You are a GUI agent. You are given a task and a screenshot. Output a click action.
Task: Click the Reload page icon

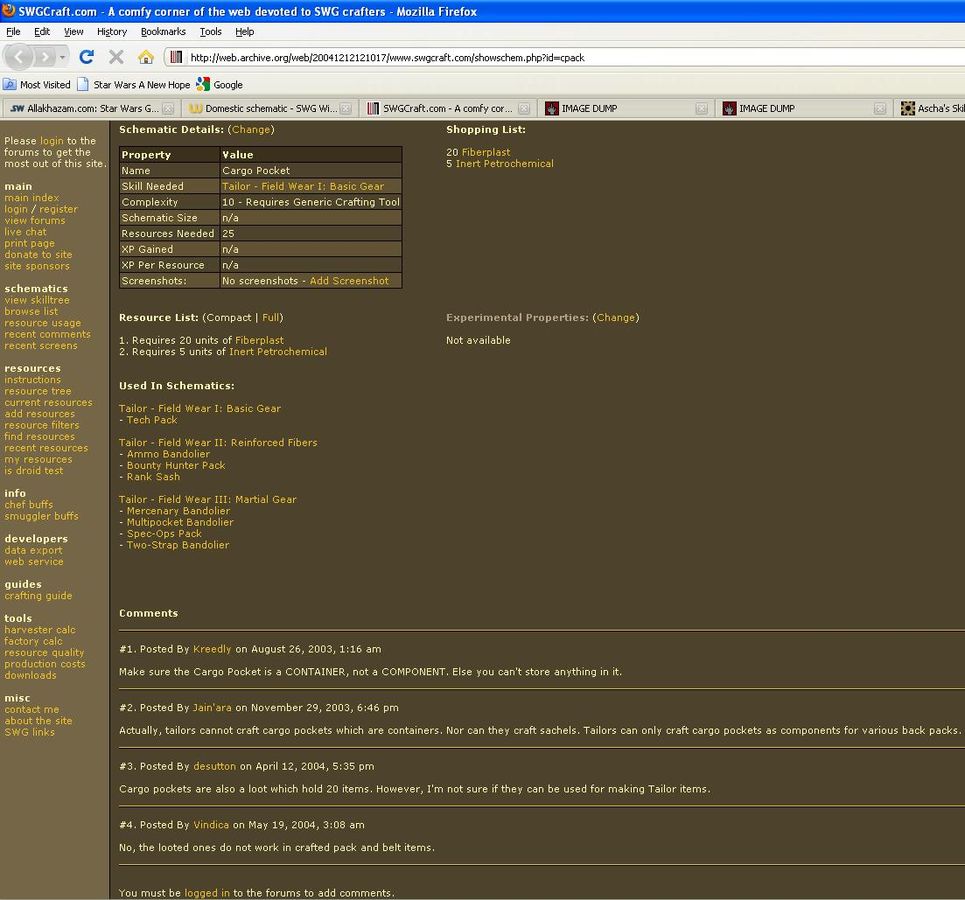pyautogui.click(x=87, y=57)
